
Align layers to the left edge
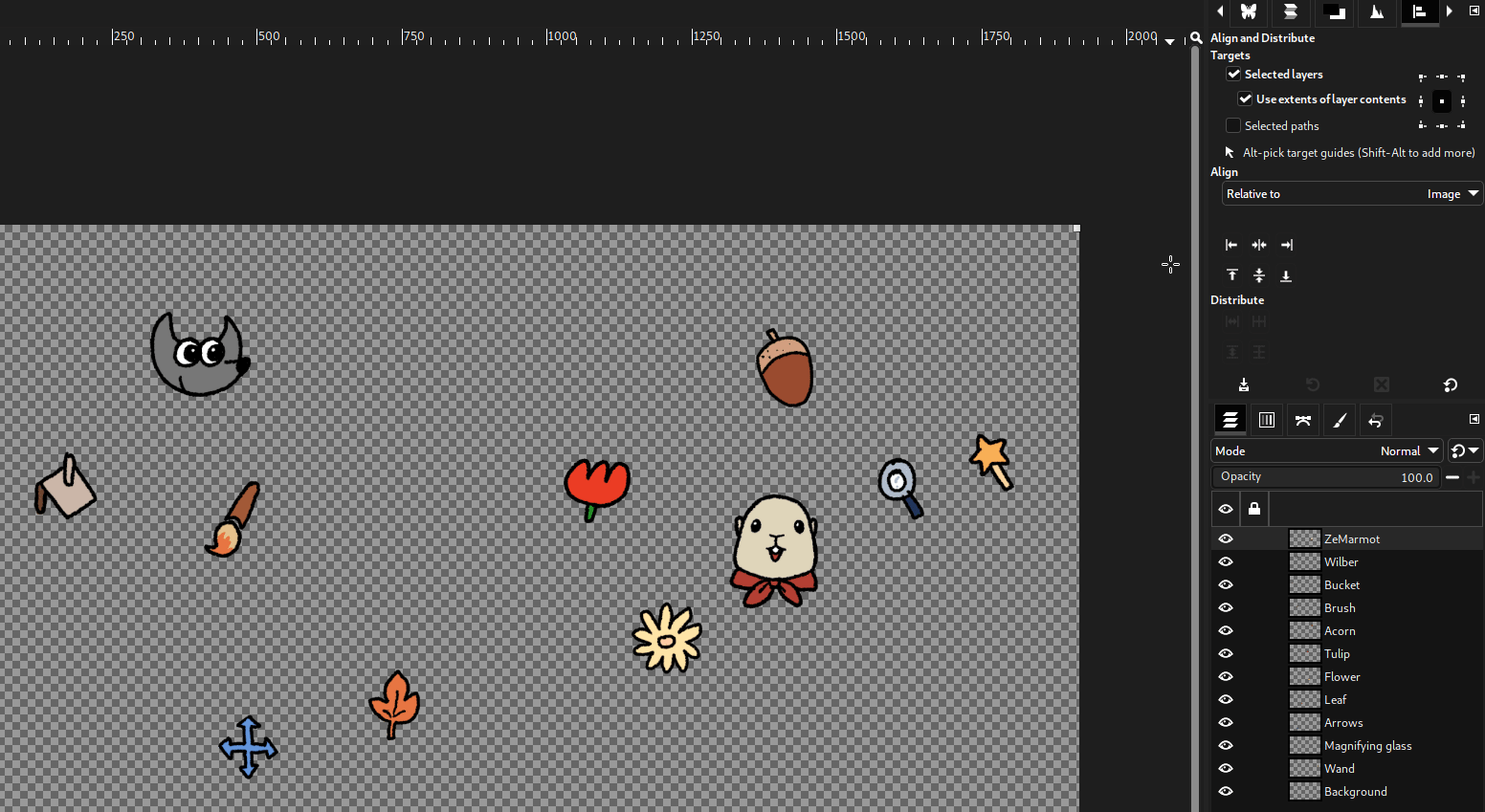(x=1231, y=245)
